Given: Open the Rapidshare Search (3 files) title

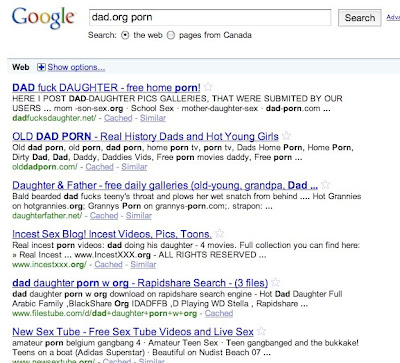Looking at the screenshot, I should pos(140,283).
